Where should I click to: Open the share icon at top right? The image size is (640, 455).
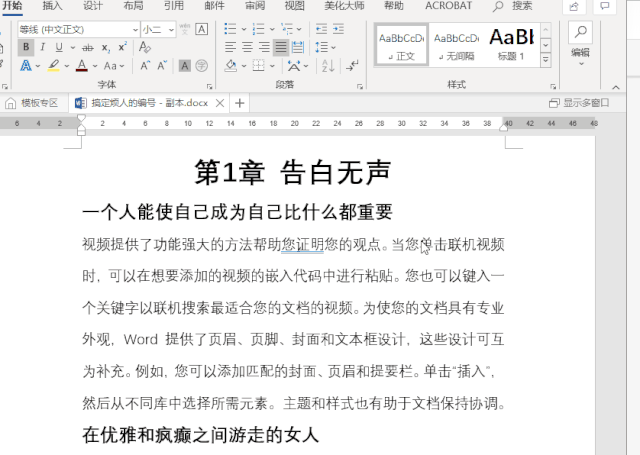(575, 6)
